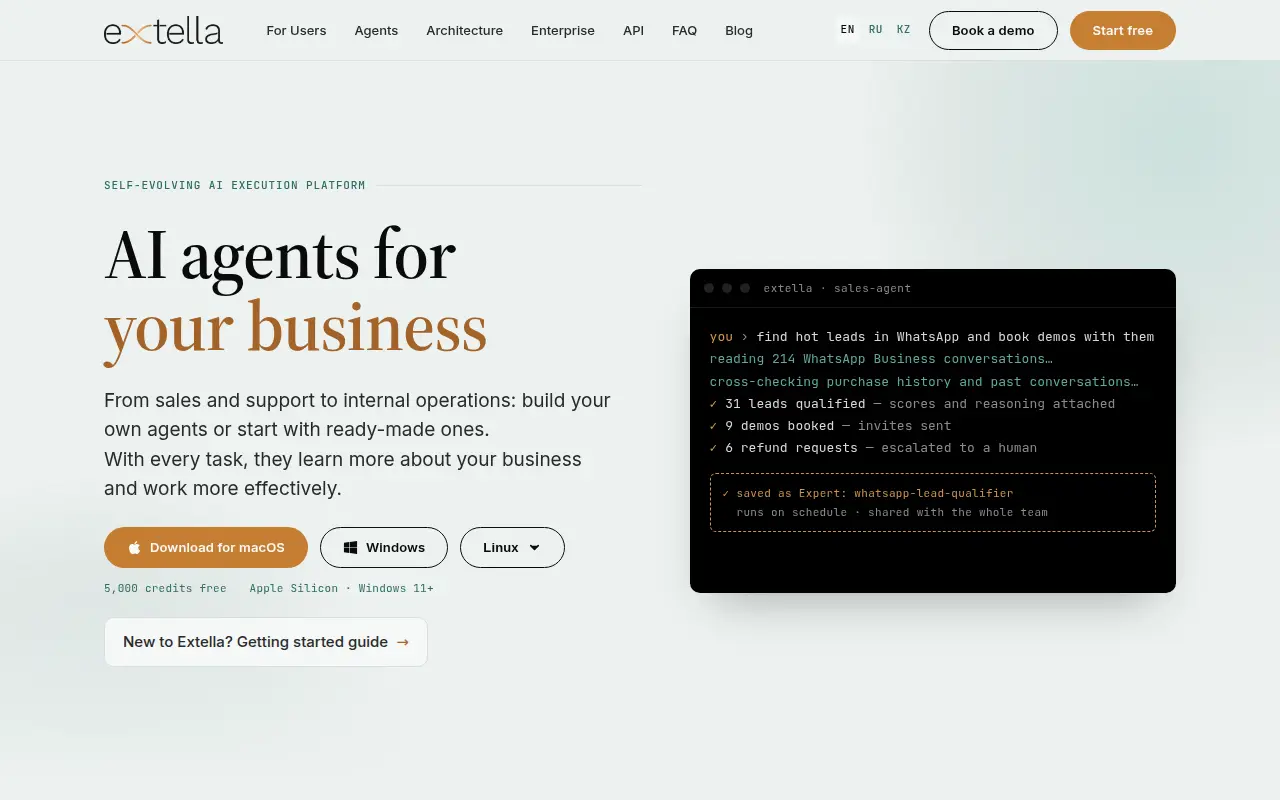Click "reading 214 WhatsApp Business conversations…" line
The width and height of the screenshot is (1280, 800).
[881, 359]
